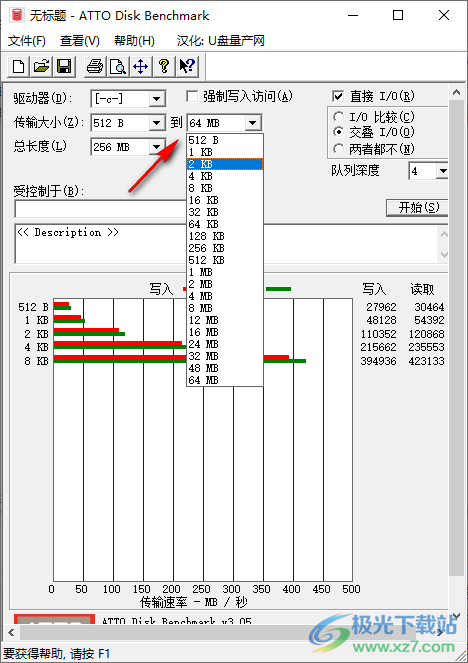Select 32 KB from the list
468x663 pixels.
(225, 212)
